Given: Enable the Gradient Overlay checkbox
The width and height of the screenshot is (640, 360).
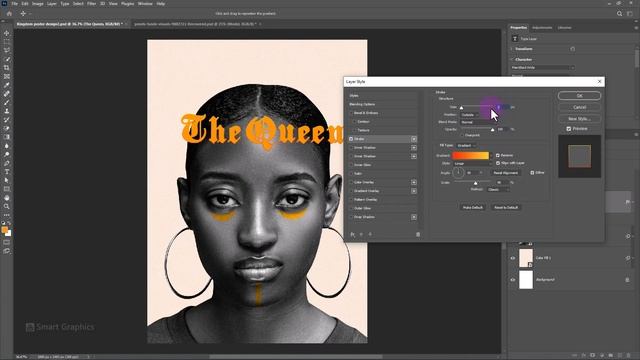Looking at the screenshot, I should pos(351,191).
